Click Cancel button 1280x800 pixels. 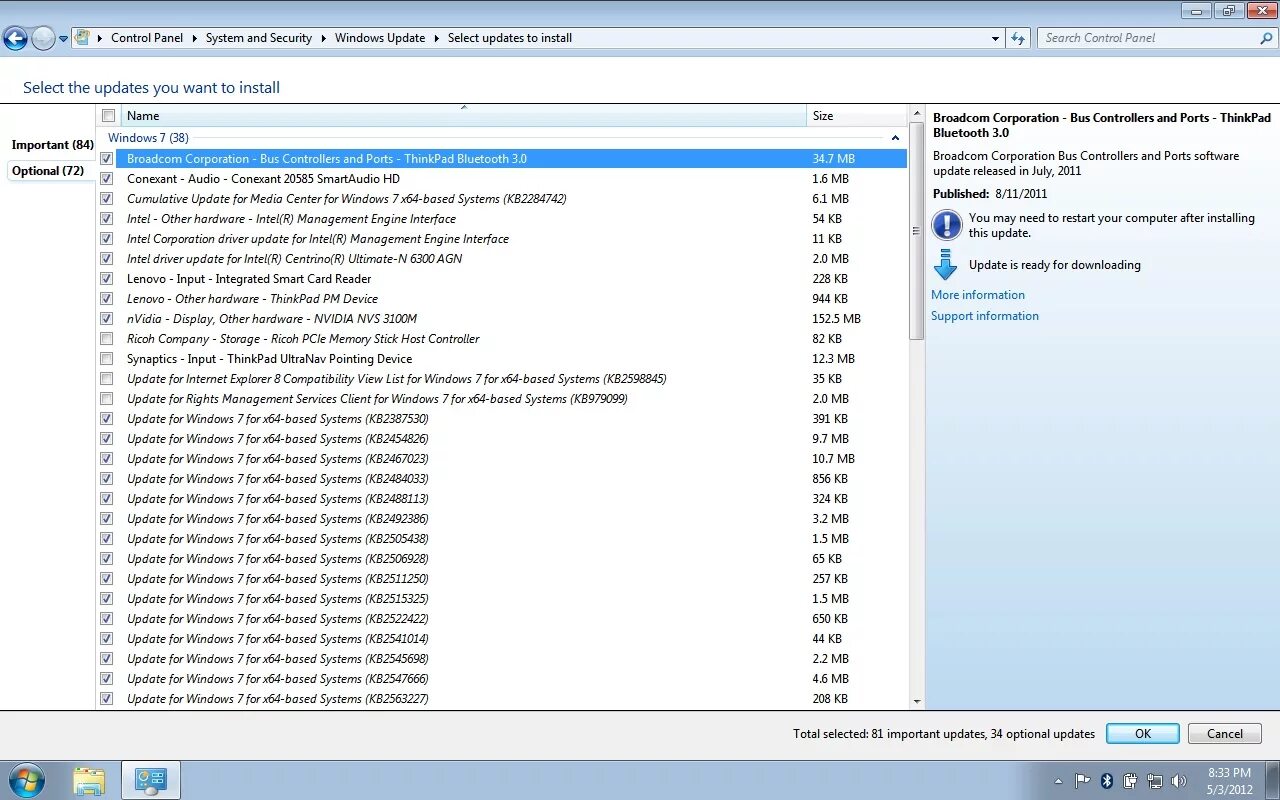pyautogui.click(x=1225, y=734)
